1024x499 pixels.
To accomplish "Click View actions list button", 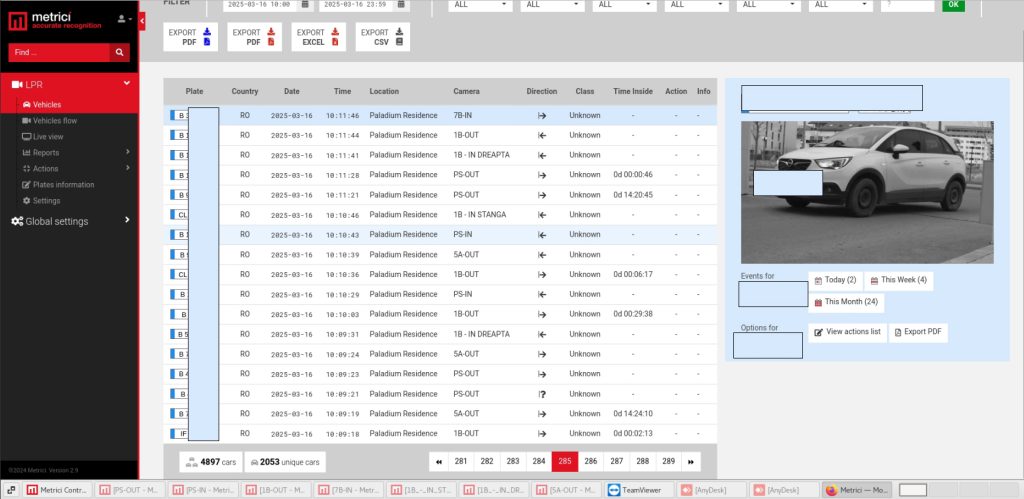I will pyautogui.click(x=847, y=332).
